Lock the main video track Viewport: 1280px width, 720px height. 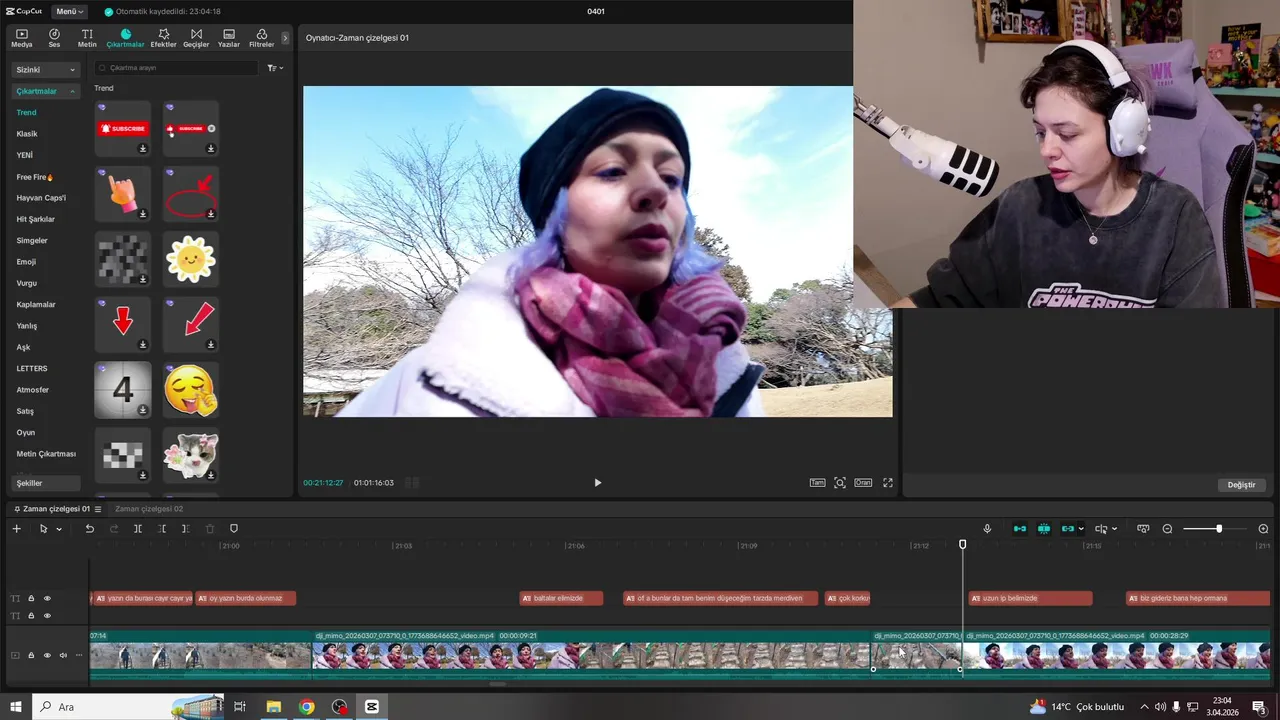[31, 656]
